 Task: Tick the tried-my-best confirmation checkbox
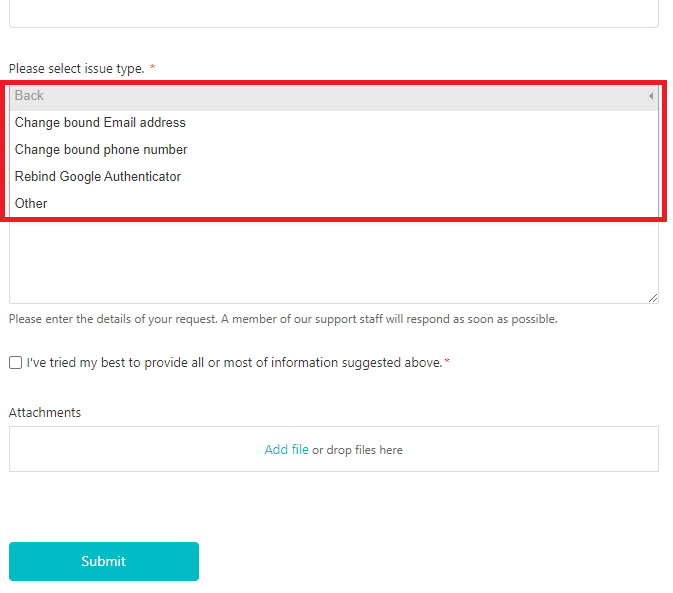(15, 363)
